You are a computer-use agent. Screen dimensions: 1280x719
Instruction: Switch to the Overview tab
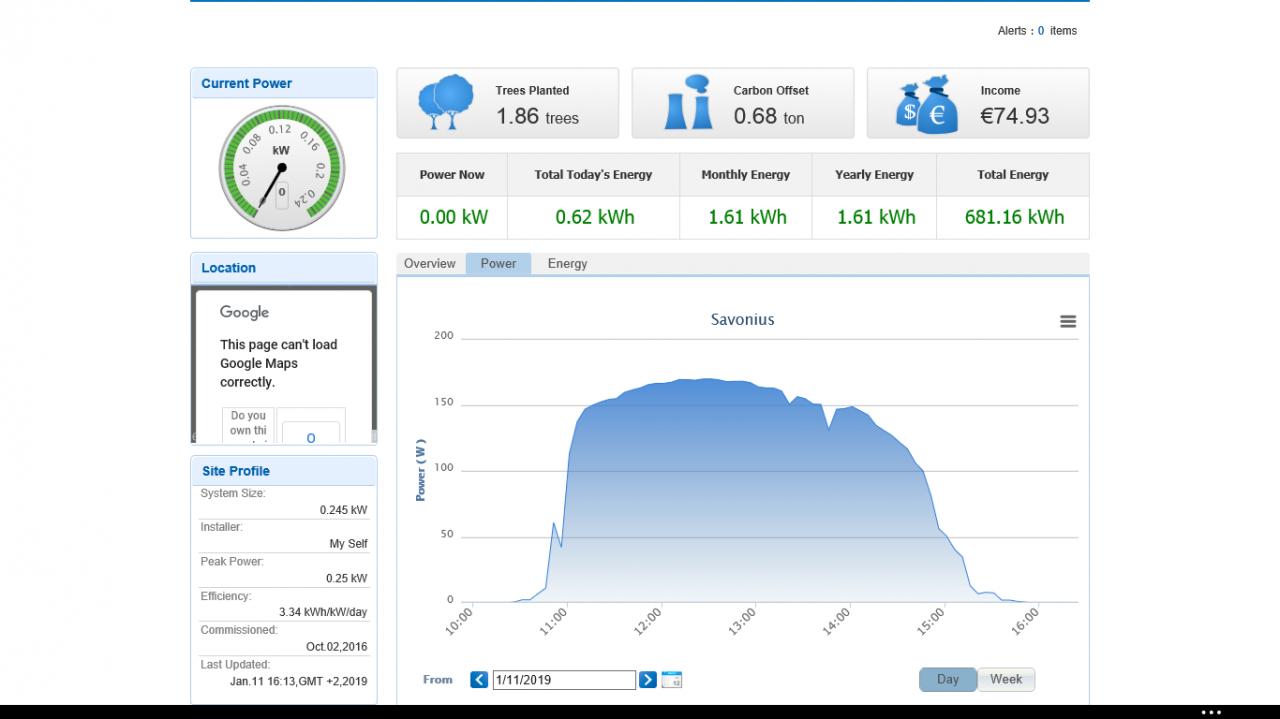430,264
